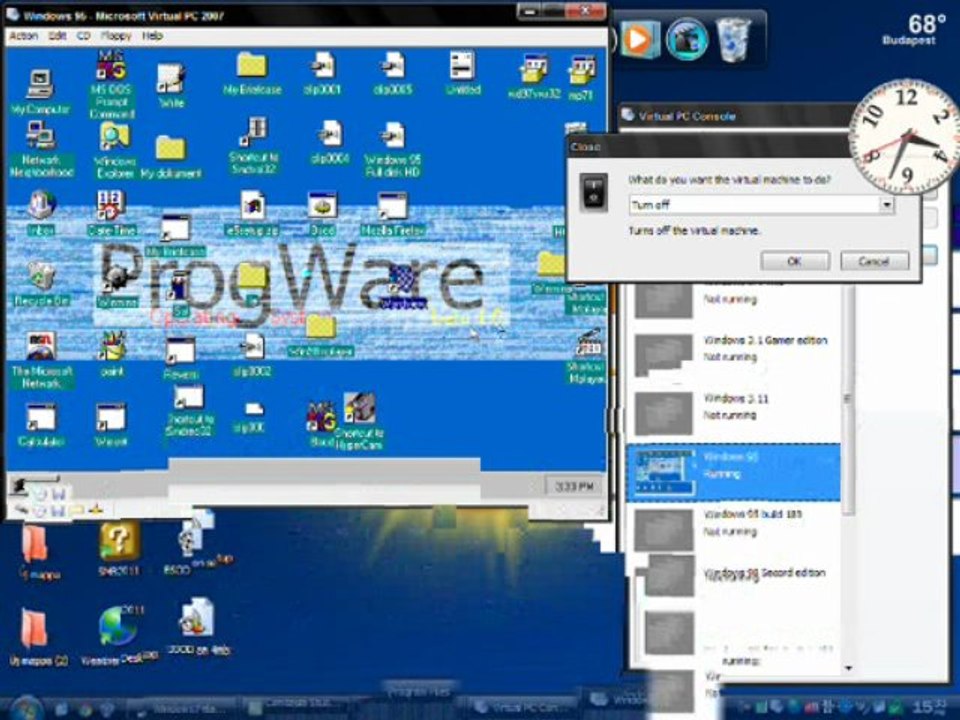Screen dimensions: 960x720
Task: Launch the paint shortcut icon
Action: coord(112,354)
